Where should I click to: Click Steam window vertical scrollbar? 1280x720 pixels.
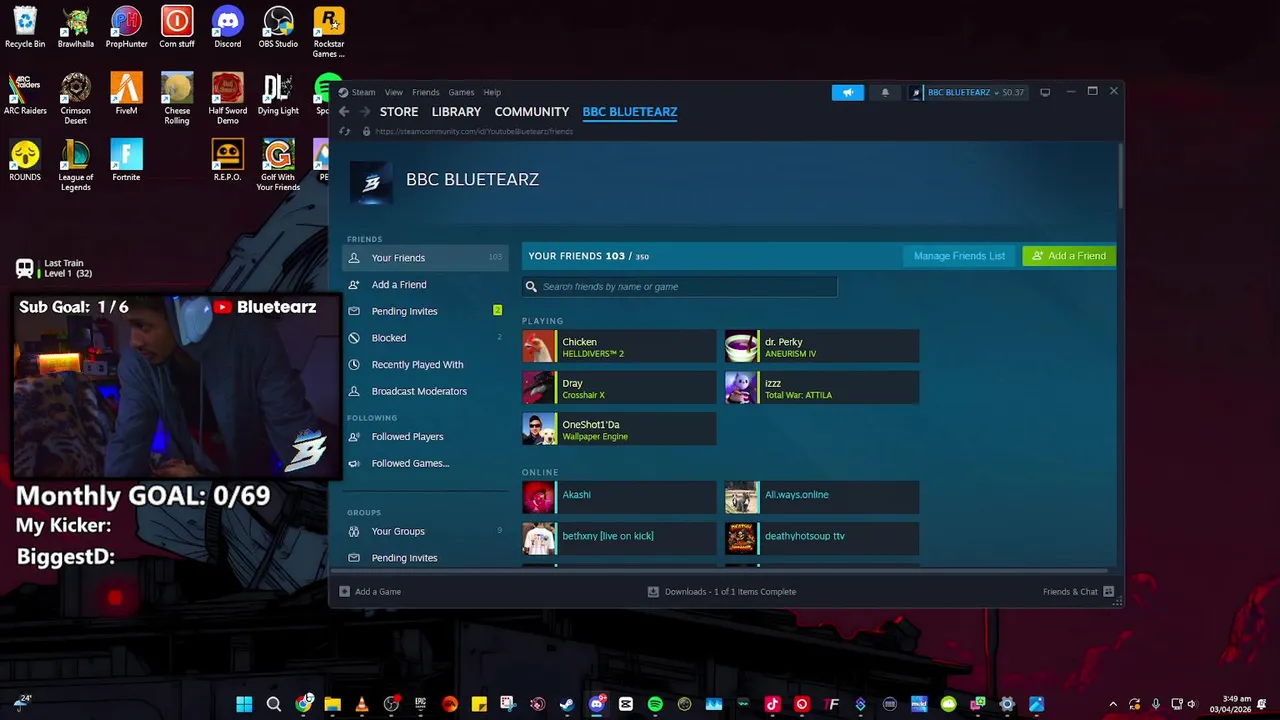[1120, 175]
